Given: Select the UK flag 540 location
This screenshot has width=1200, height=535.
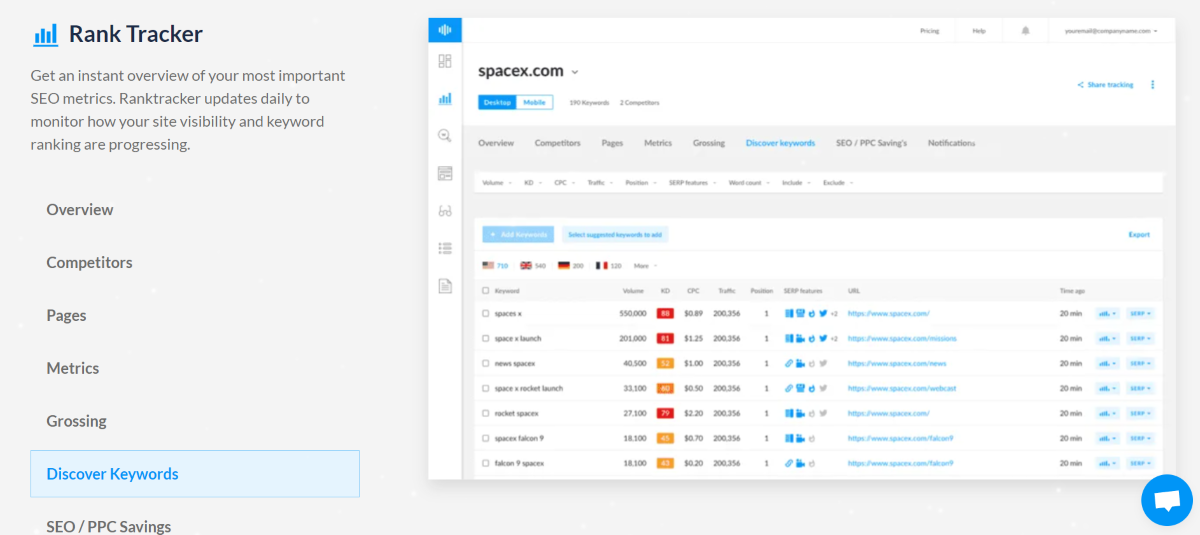Looking at the screenshot, I should coord(533,266).
